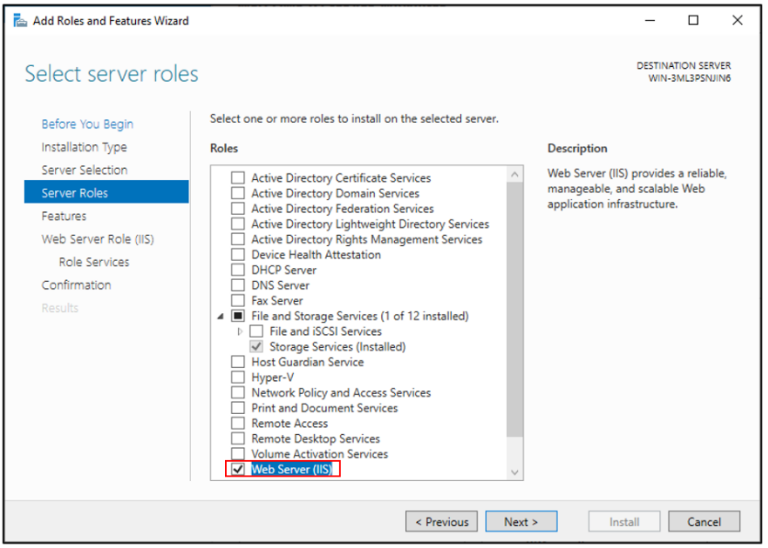Select the DHCP Server label
Screen dimensions: 768x548
click(x=284, y=270)
